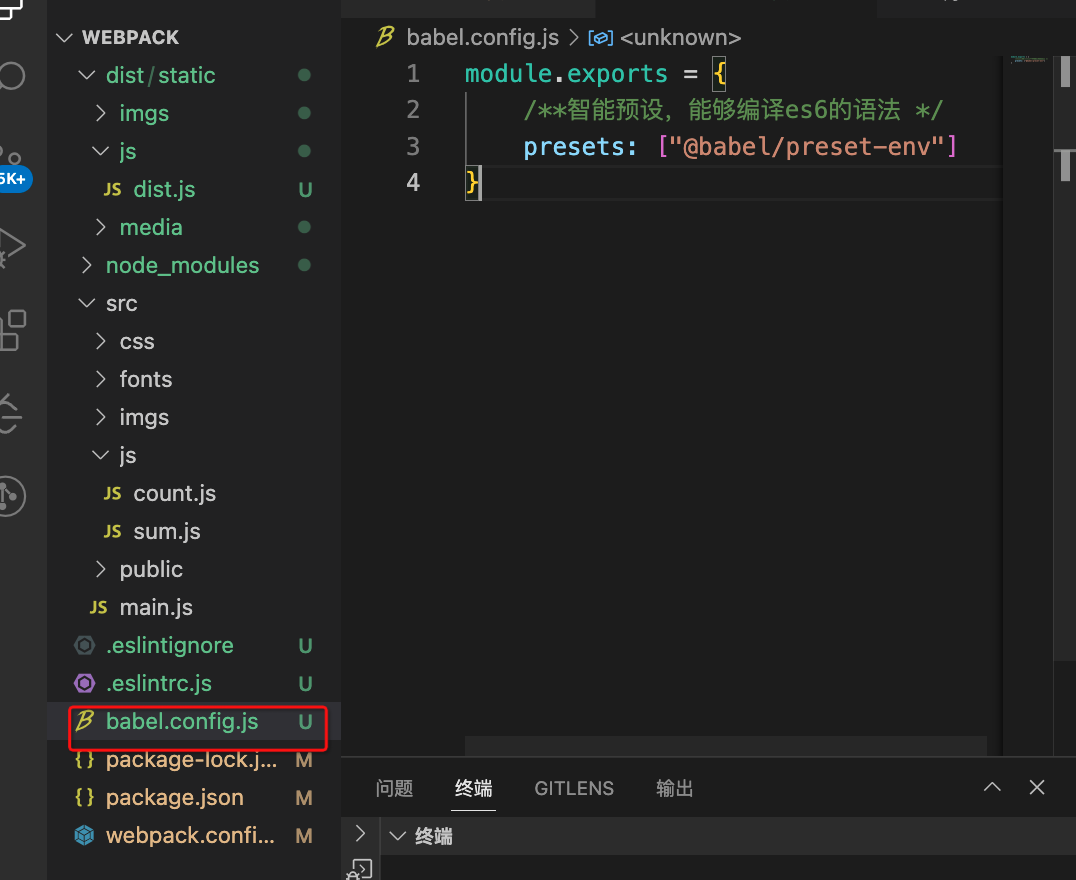This screenshot has height=880, width=1076.
Task: Toggle panel maximize with the chevron
Action: (992, 787)
